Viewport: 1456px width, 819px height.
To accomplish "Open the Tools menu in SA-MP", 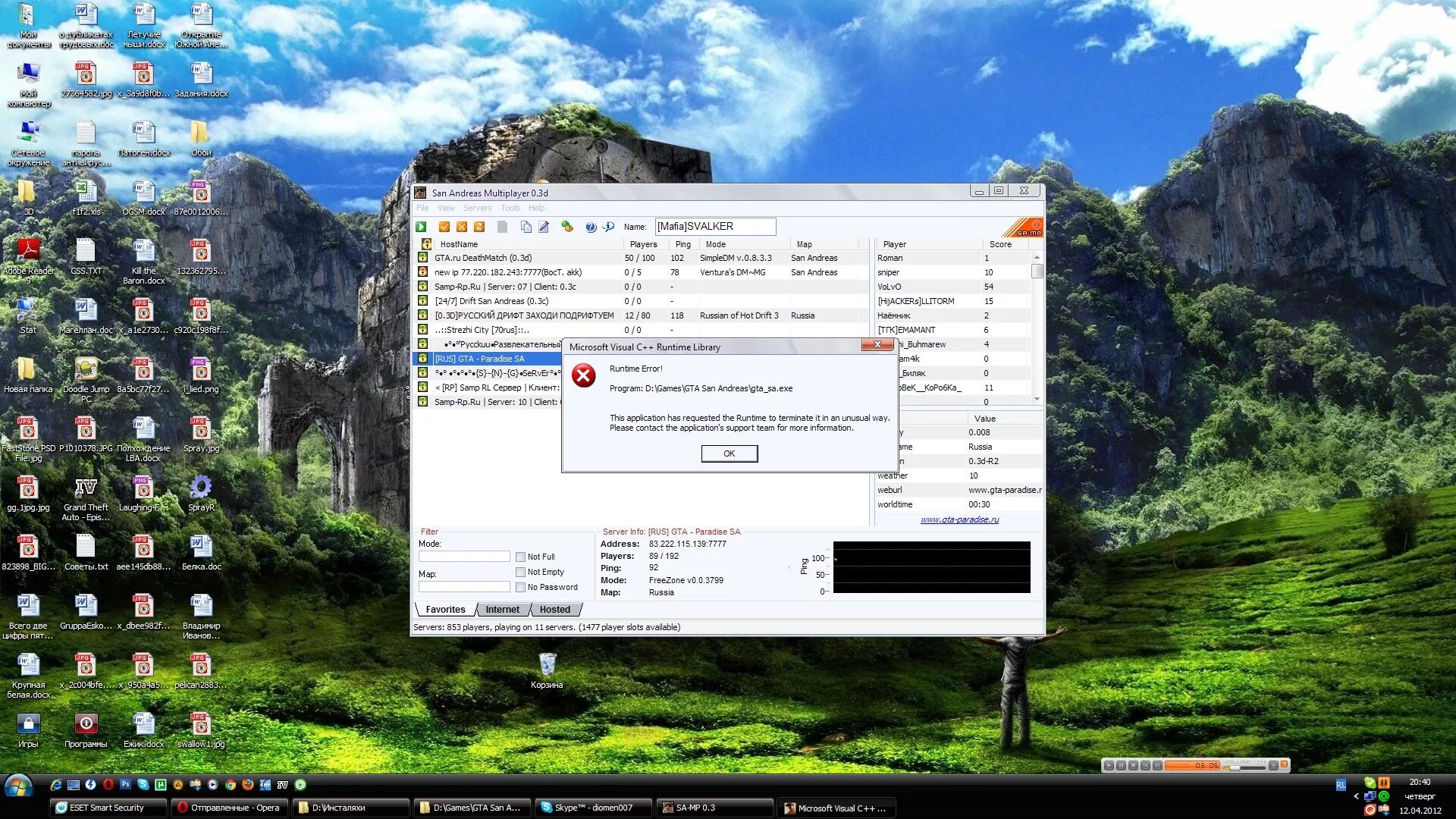I will coord(510,208).
